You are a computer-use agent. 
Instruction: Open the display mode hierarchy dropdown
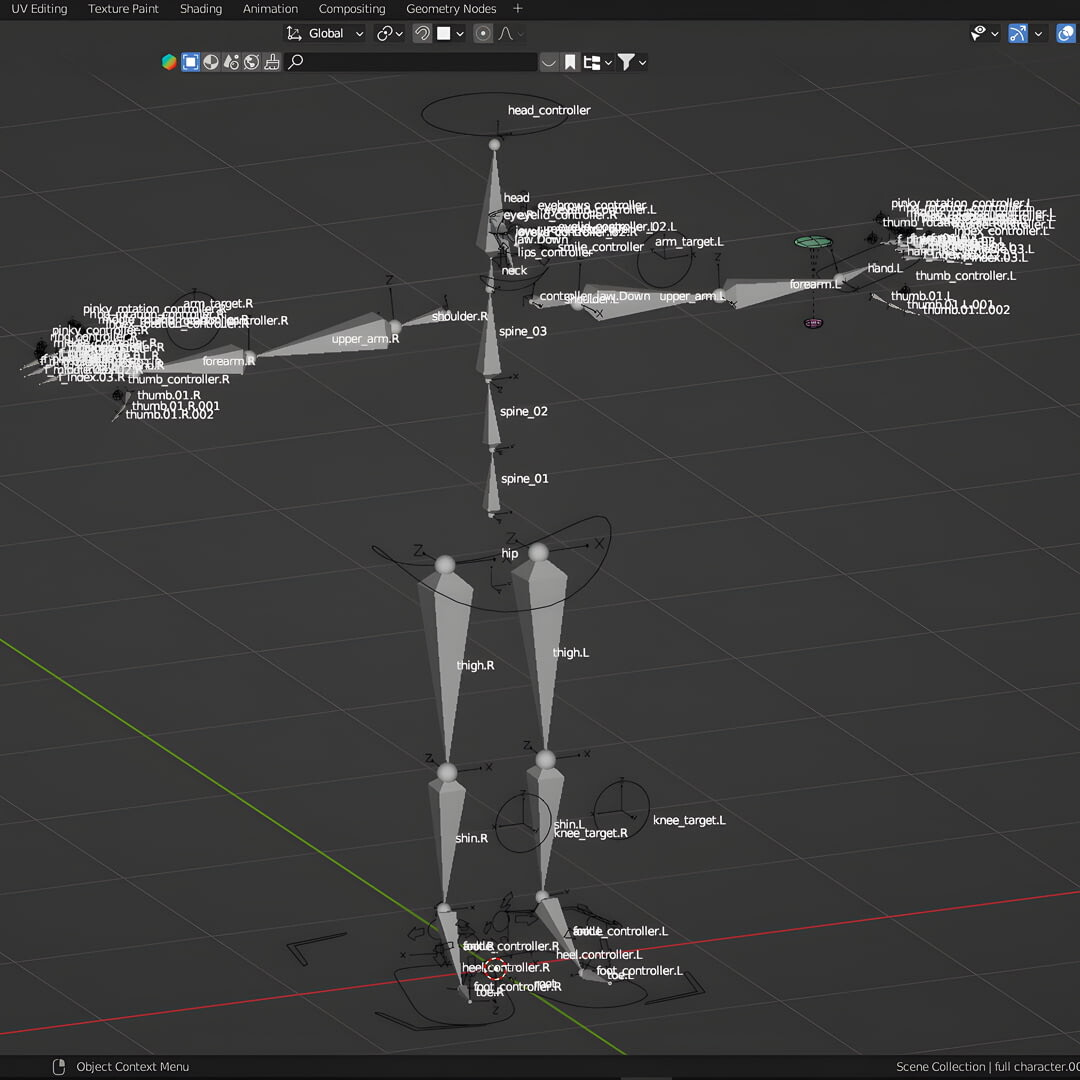(598, 62)
